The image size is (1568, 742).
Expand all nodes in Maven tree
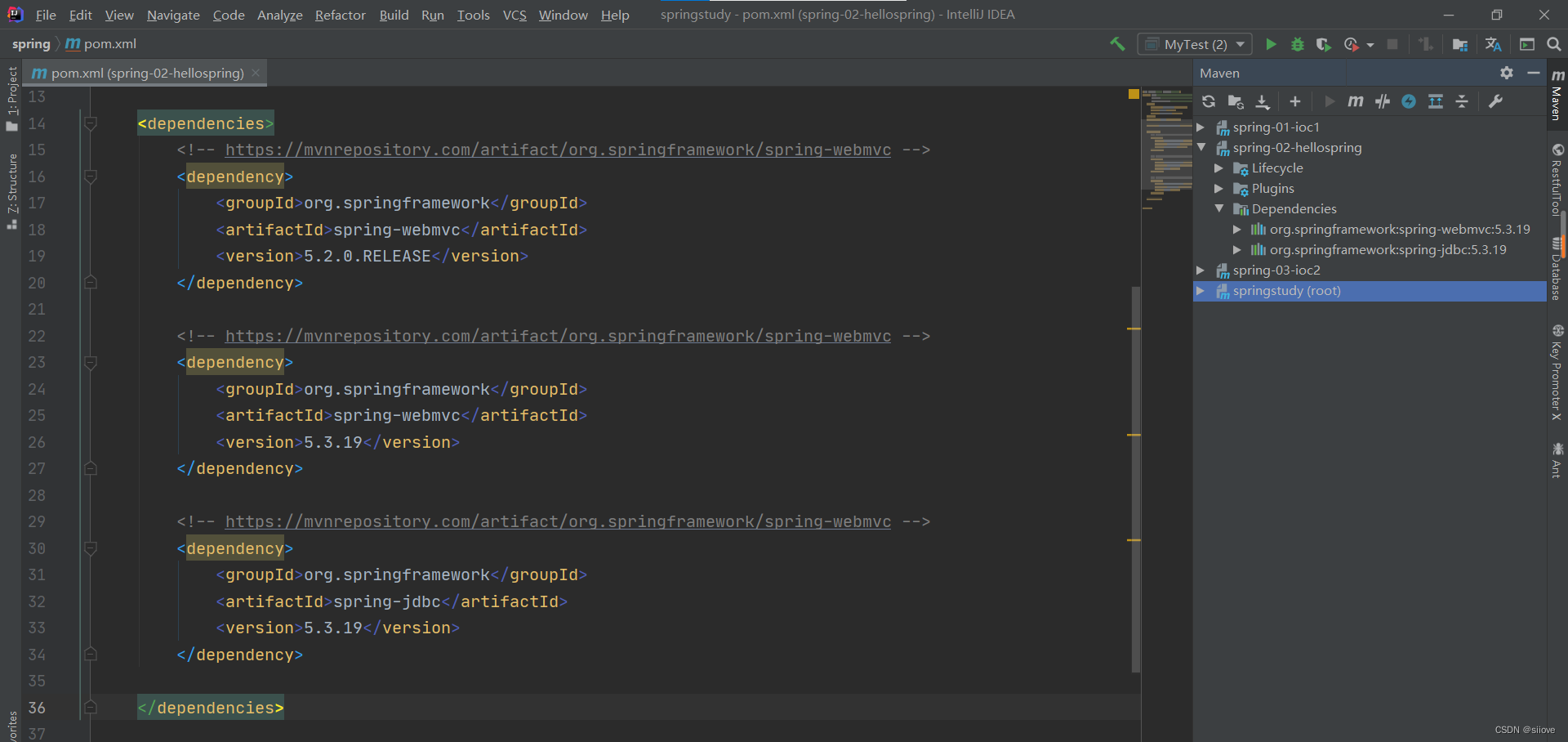pos(1436,101)
